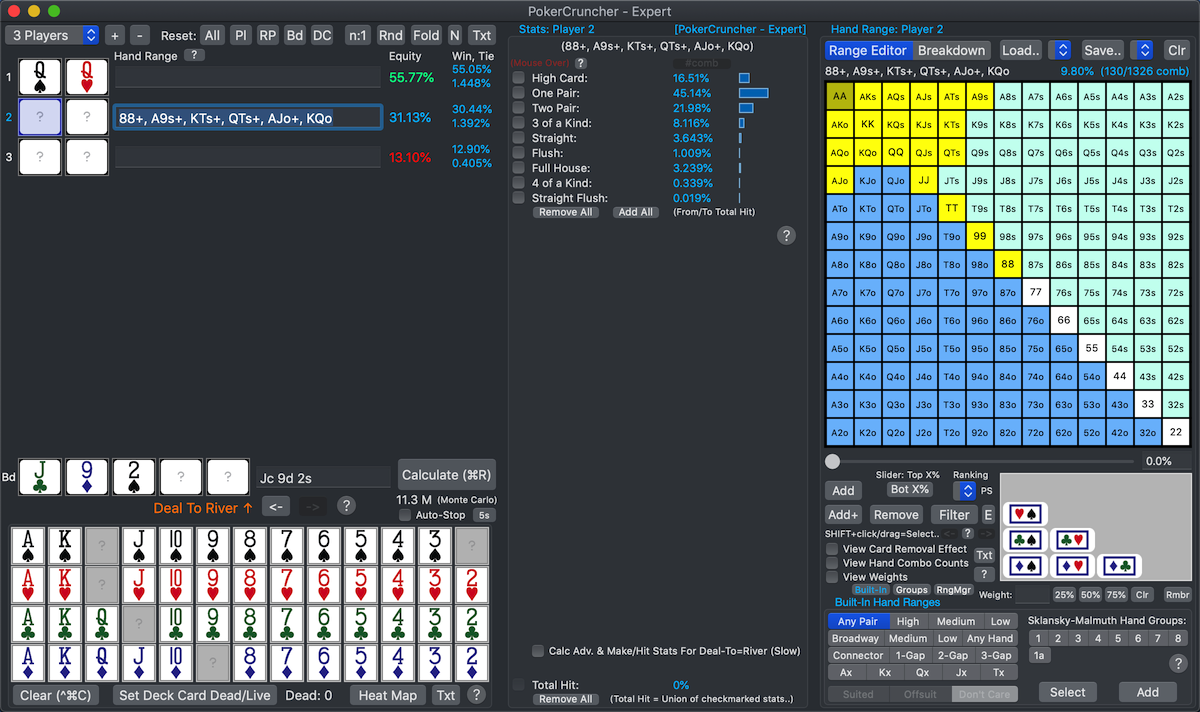Reset all via the All button
The height and width of the screenshot is (712, 1200).
212,35
